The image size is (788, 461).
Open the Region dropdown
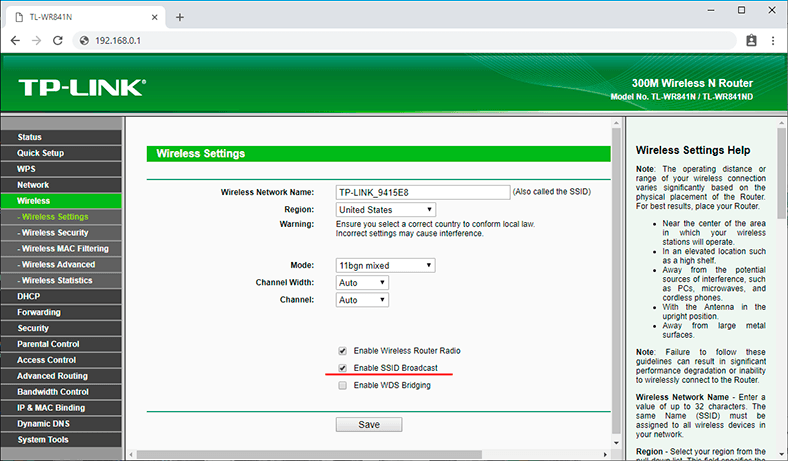385,210
